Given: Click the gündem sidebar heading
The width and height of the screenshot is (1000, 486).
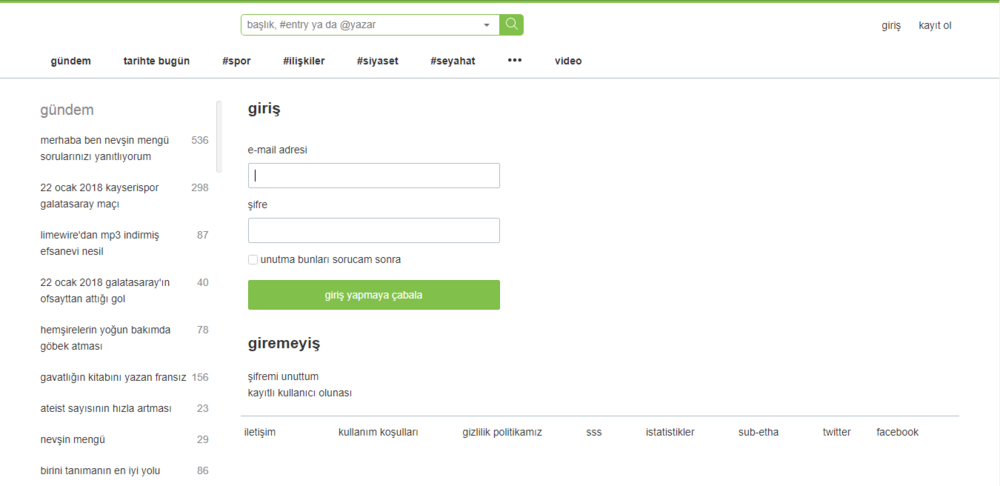Looking at the screenshot, I should (67, 110).
